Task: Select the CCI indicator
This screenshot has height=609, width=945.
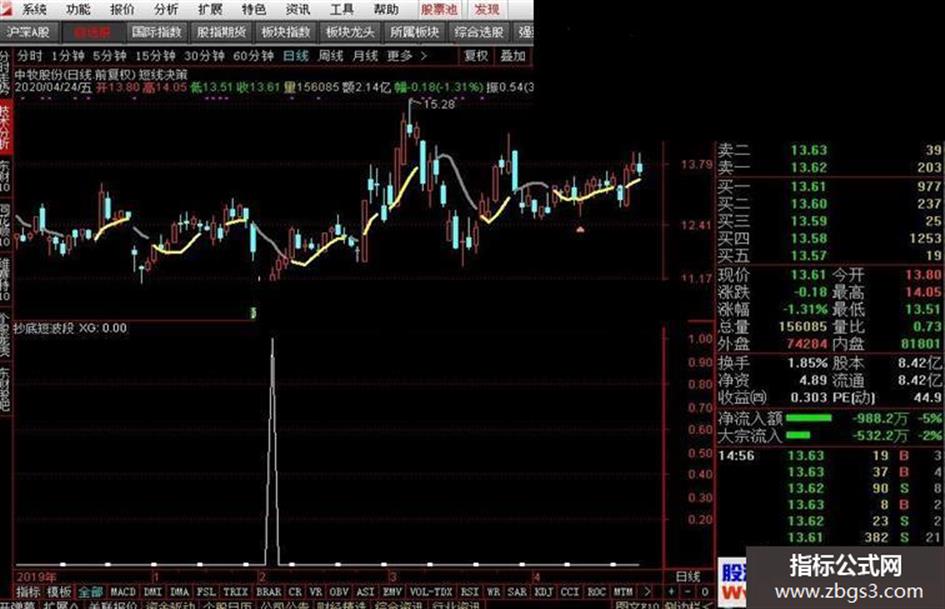Action: click(x=570, y=592)
